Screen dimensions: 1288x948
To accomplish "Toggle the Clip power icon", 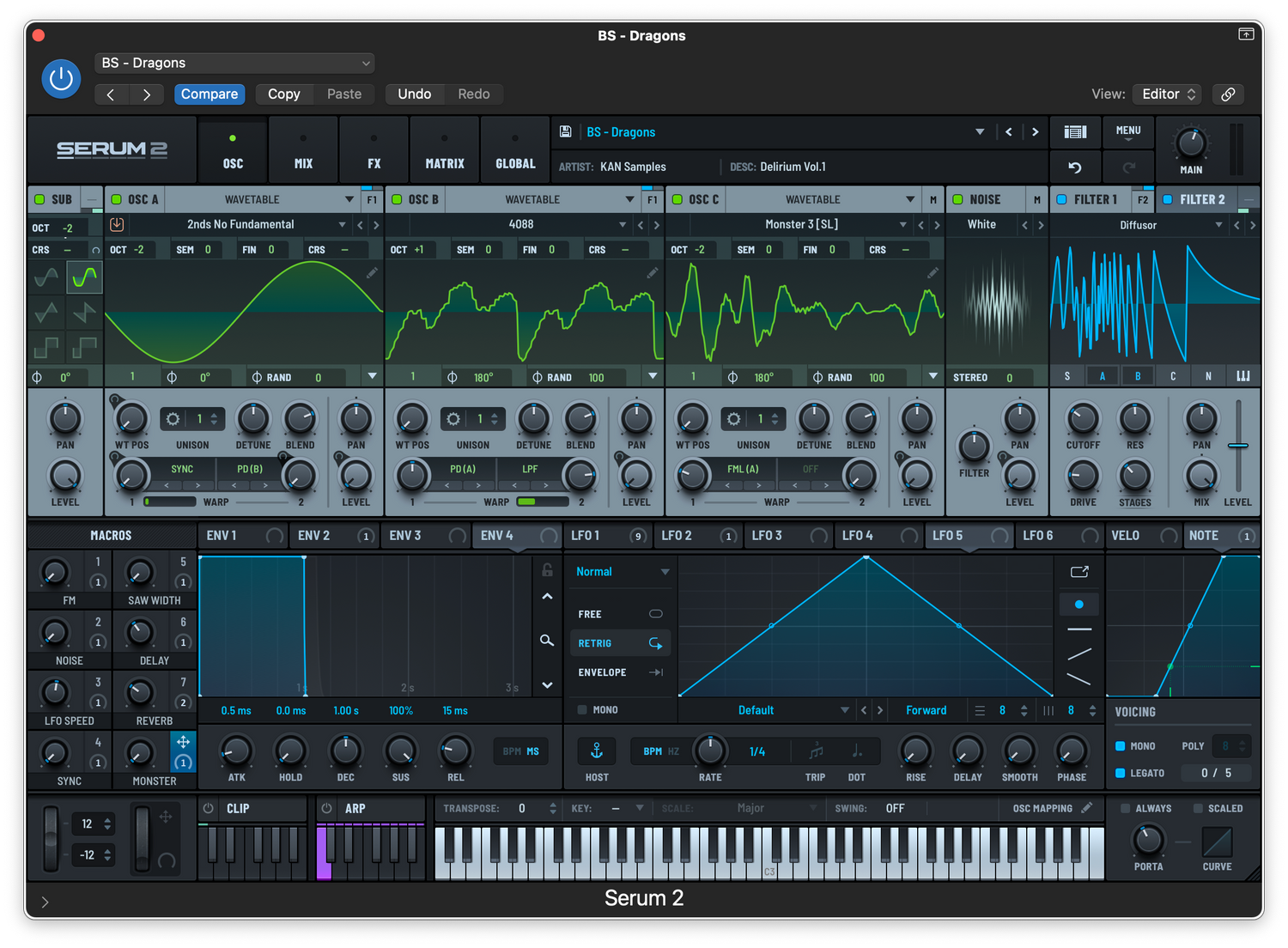I will (x=209, y=809).
